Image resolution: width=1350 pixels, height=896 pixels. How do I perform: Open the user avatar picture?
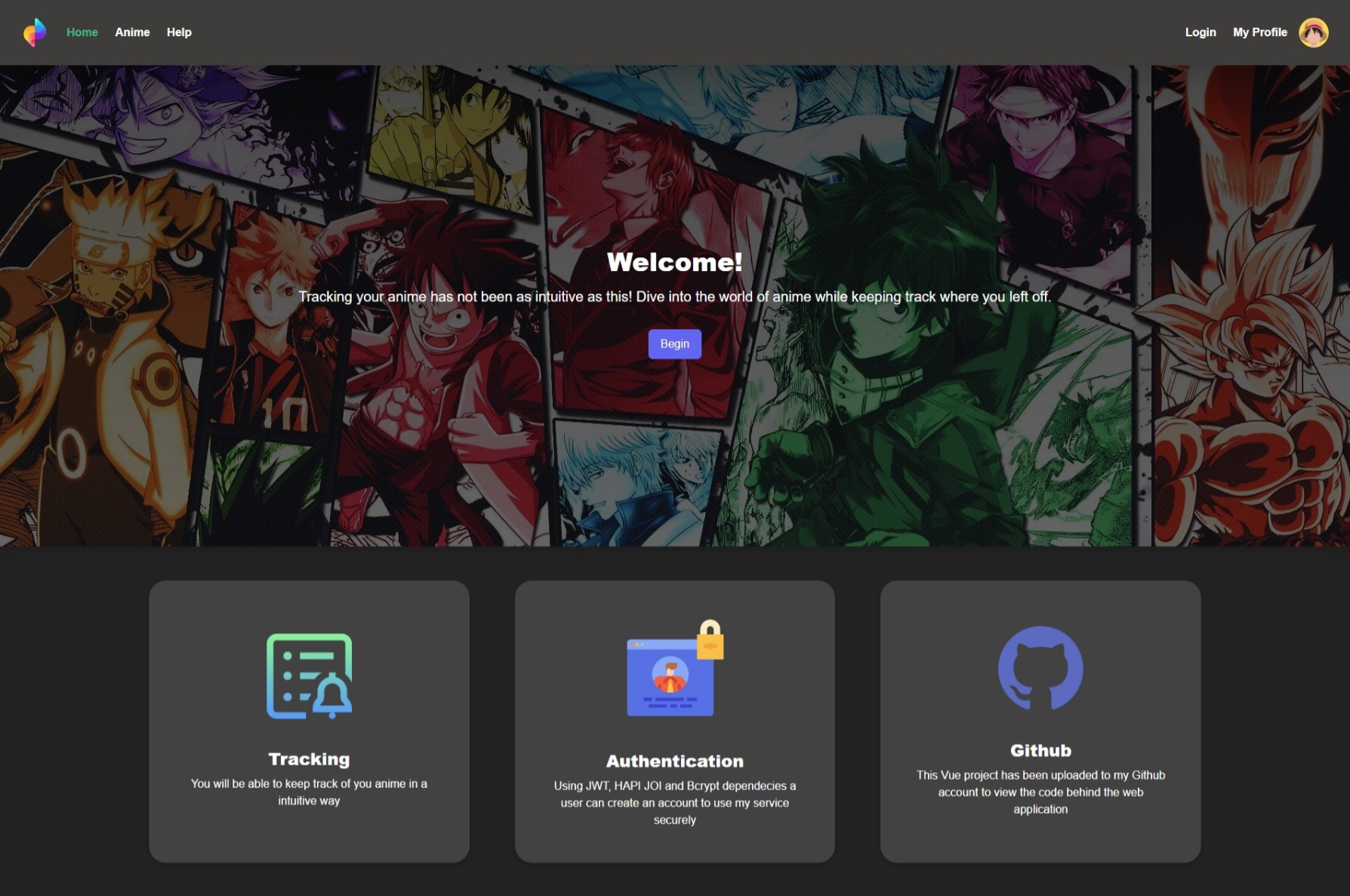(1313, 32)
